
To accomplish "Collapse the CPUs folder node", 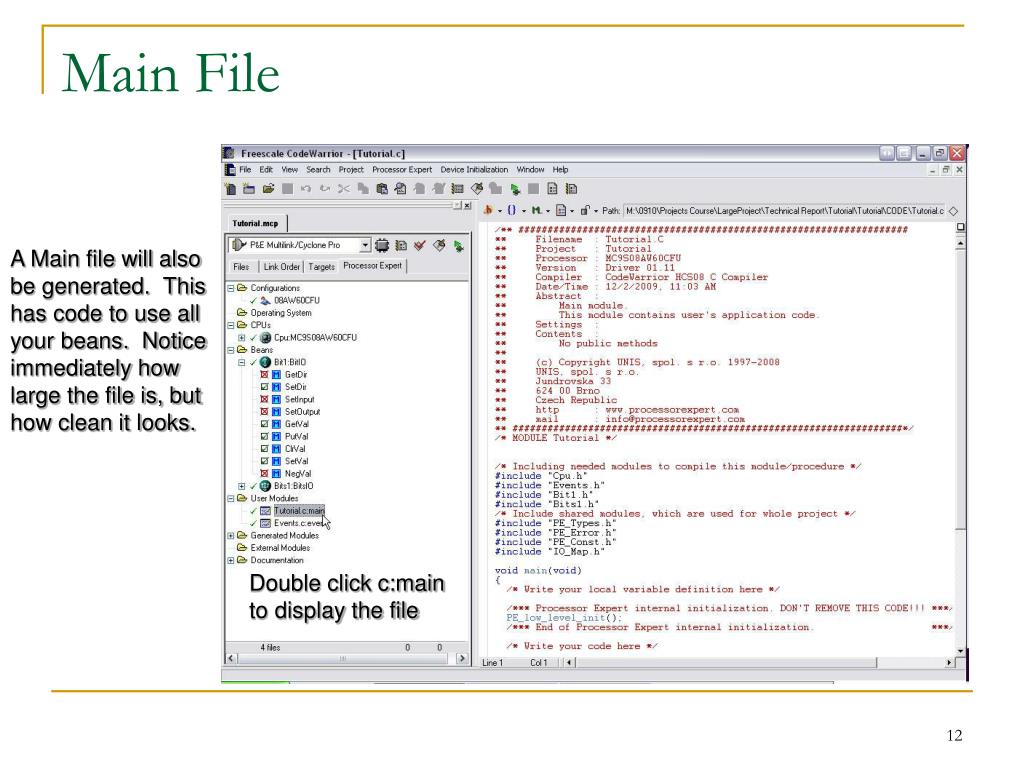I will (231, 325).
